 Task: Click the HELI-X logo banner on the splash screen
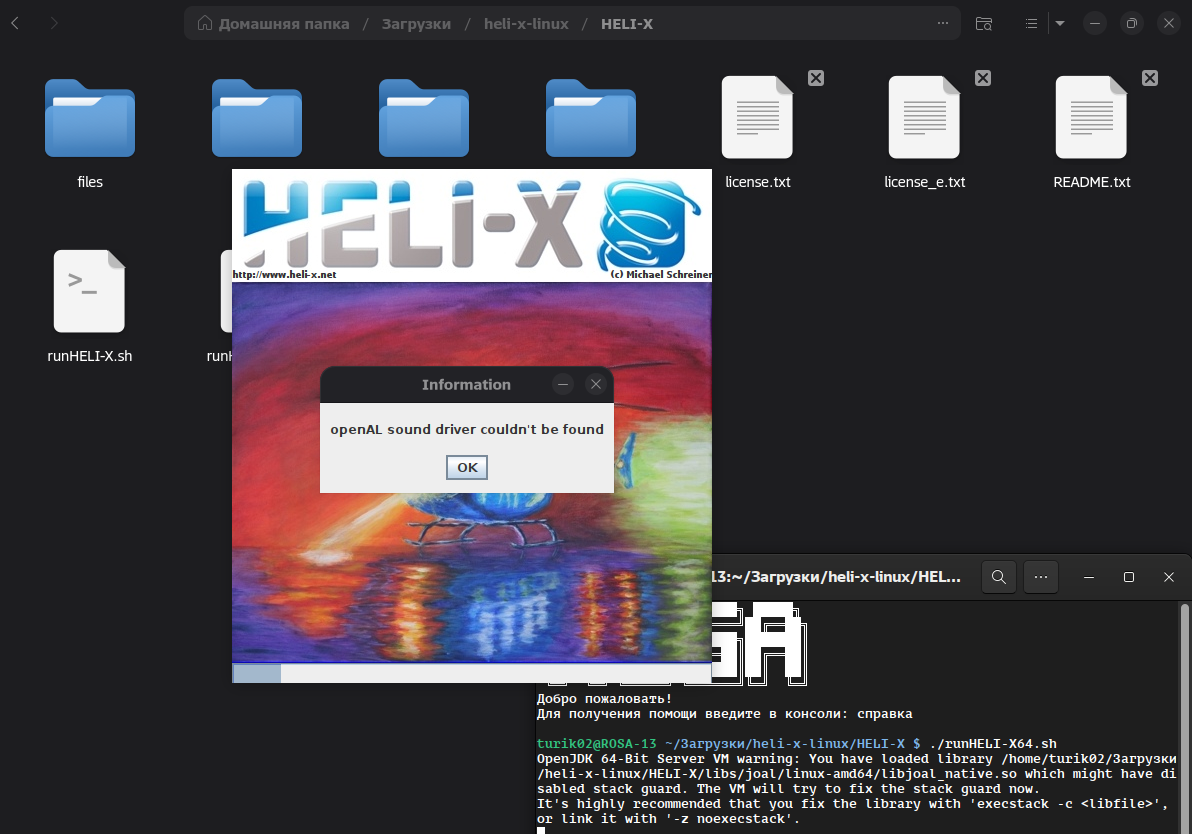pos(471,225)
